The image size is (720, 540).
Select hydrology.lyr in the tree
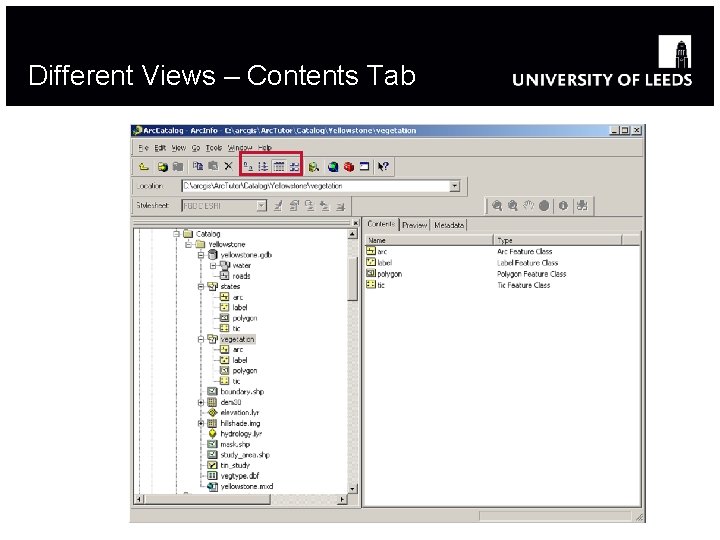tap(241, 434)
